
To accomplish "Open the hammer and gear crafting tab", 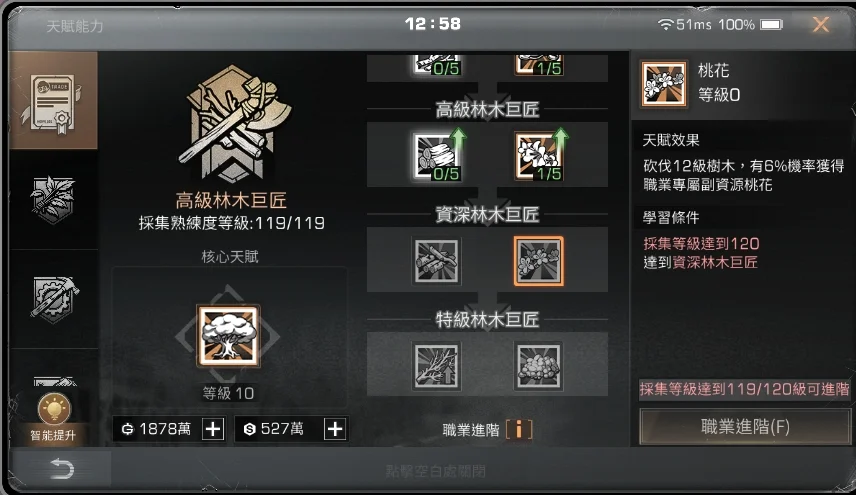I will pos(53,299).
